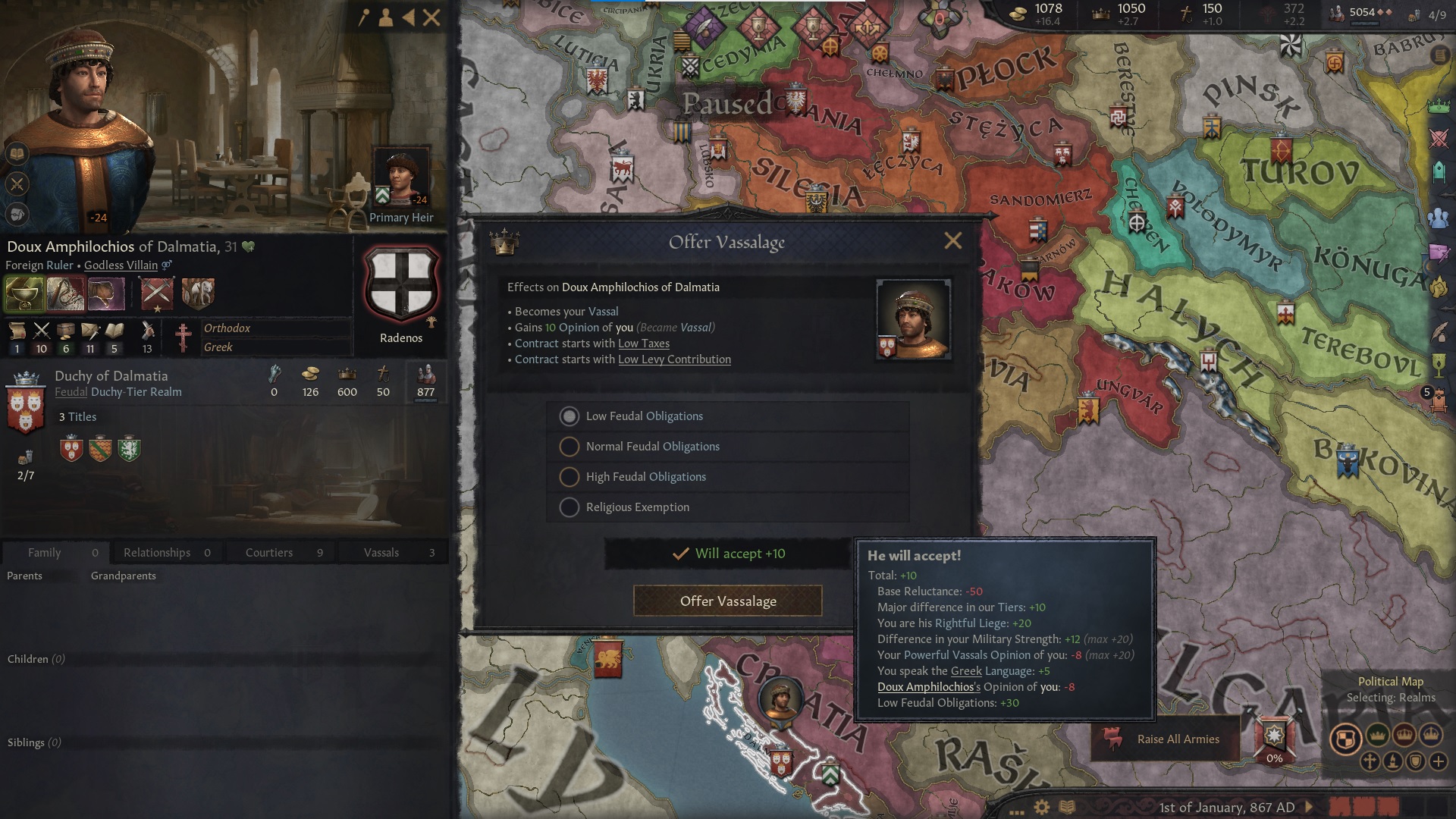Switch to the Faith map mode cross icon

pos(1370,761)
